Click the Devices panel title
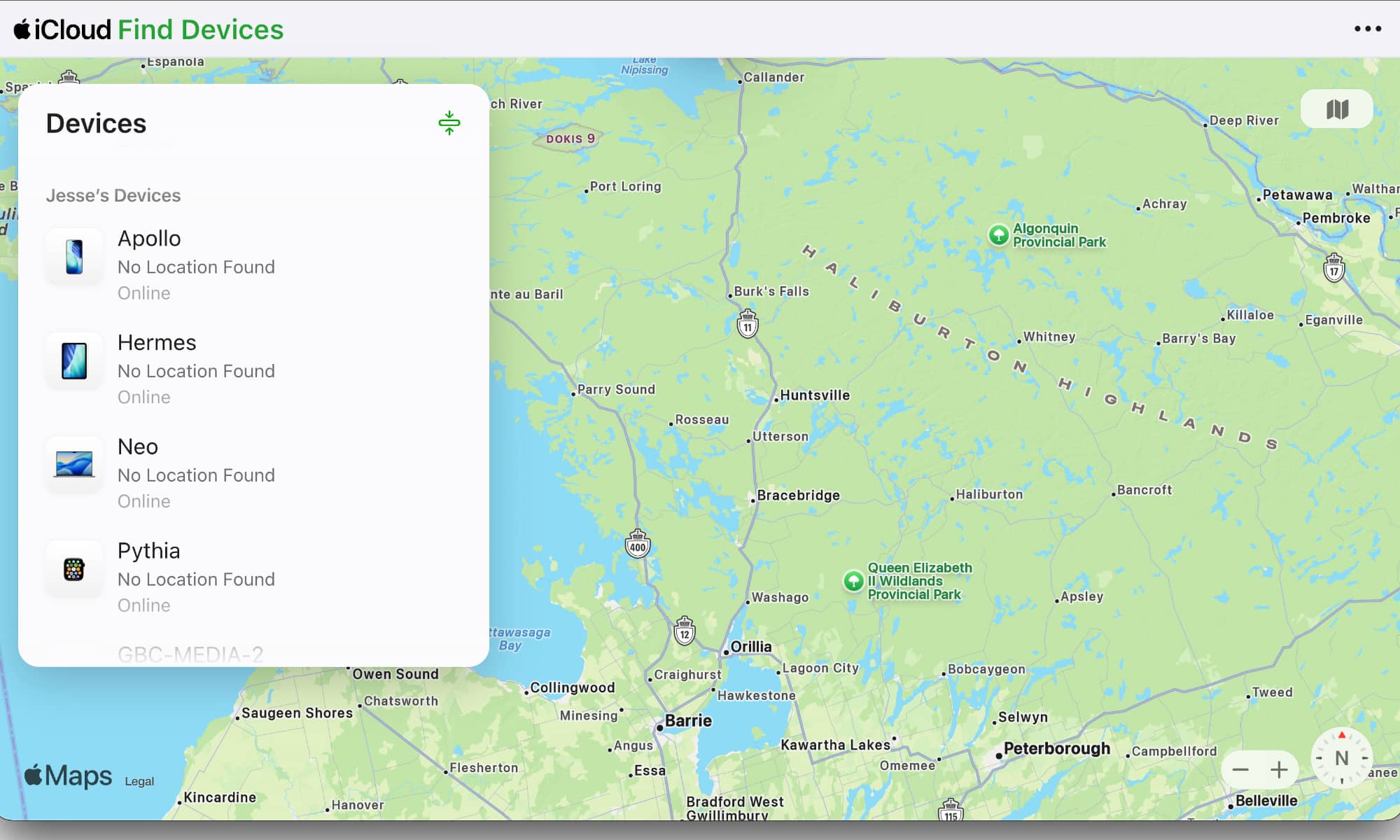 pyautogui.click(x=97, y=123)
